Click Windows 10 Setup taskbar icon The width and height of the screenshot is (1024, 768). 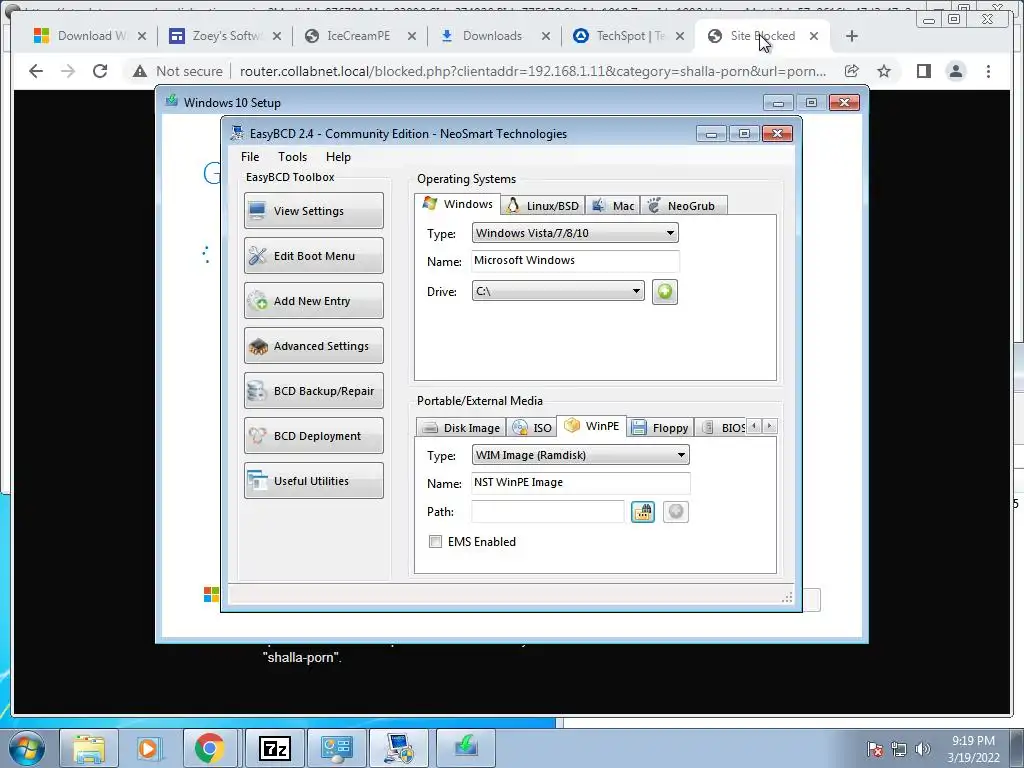[466, 748]
